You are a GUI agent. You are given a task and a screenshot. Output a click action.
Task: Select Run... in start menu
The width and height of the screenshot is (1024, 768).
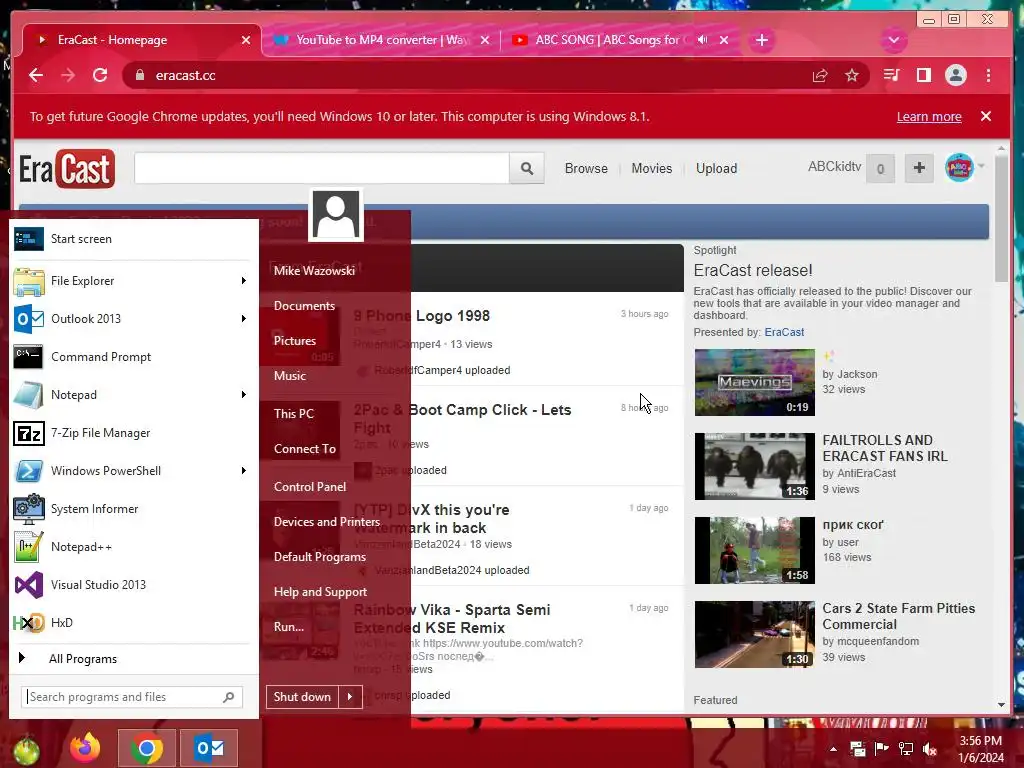point(289,627)
